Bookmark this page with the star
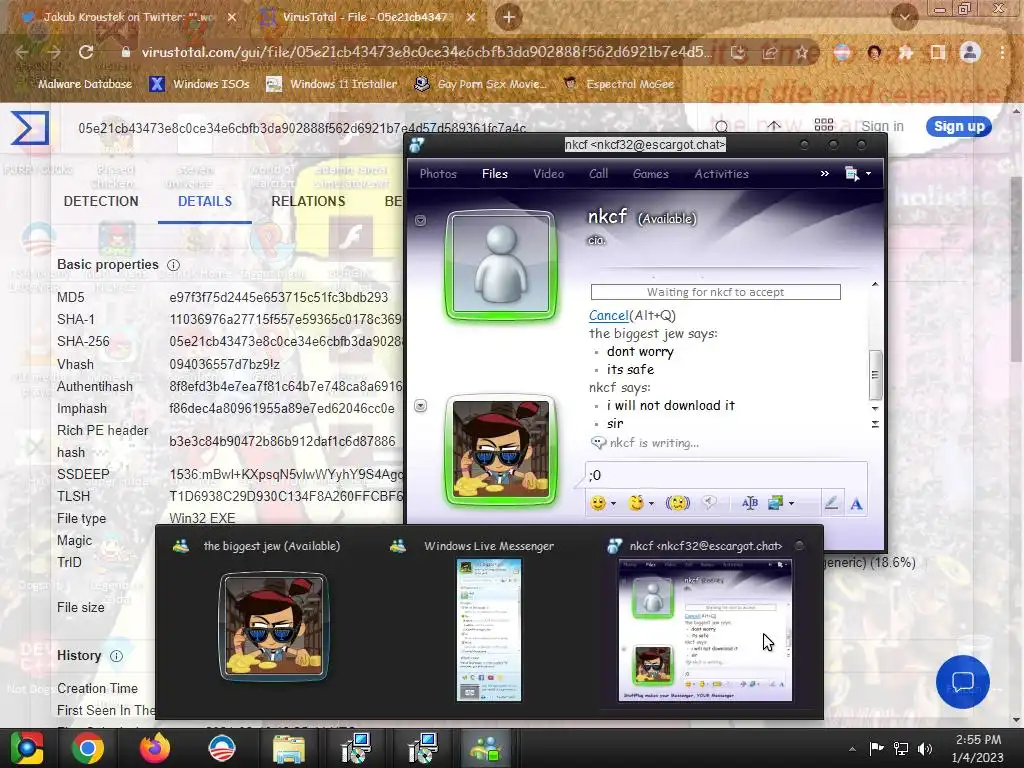 (x=802, y=53)
